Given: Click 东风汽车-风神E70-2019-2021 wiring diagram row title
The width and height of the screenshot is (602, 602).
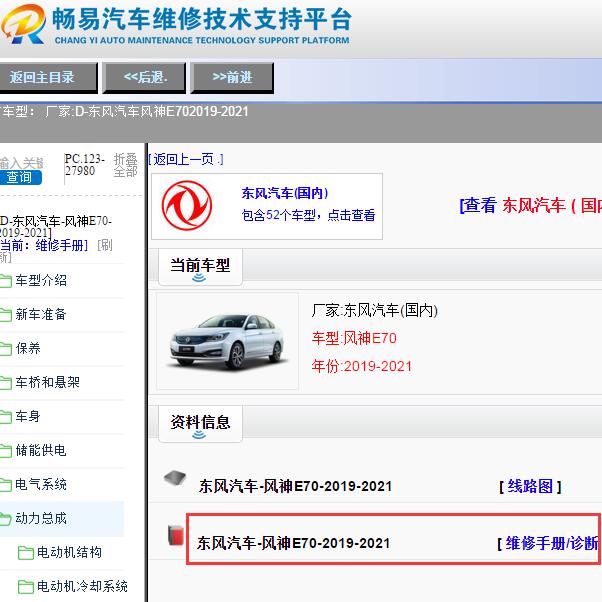Looking at the screenshot, I should (x=295, y=487).
